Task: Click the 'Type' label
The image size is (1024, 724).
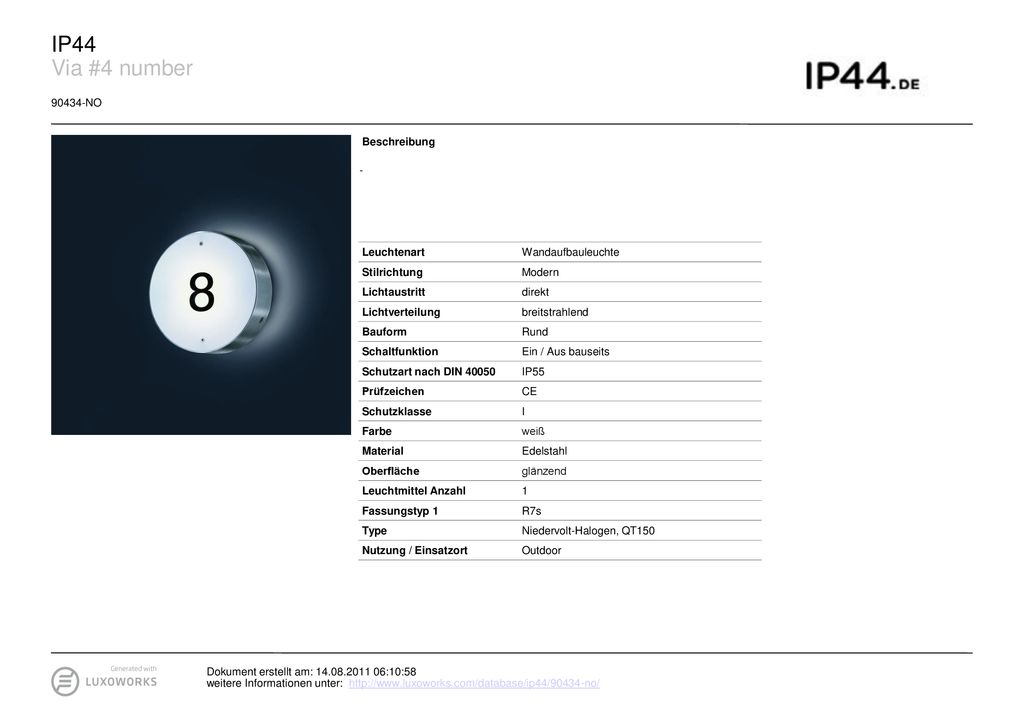Action: (374, 531)
